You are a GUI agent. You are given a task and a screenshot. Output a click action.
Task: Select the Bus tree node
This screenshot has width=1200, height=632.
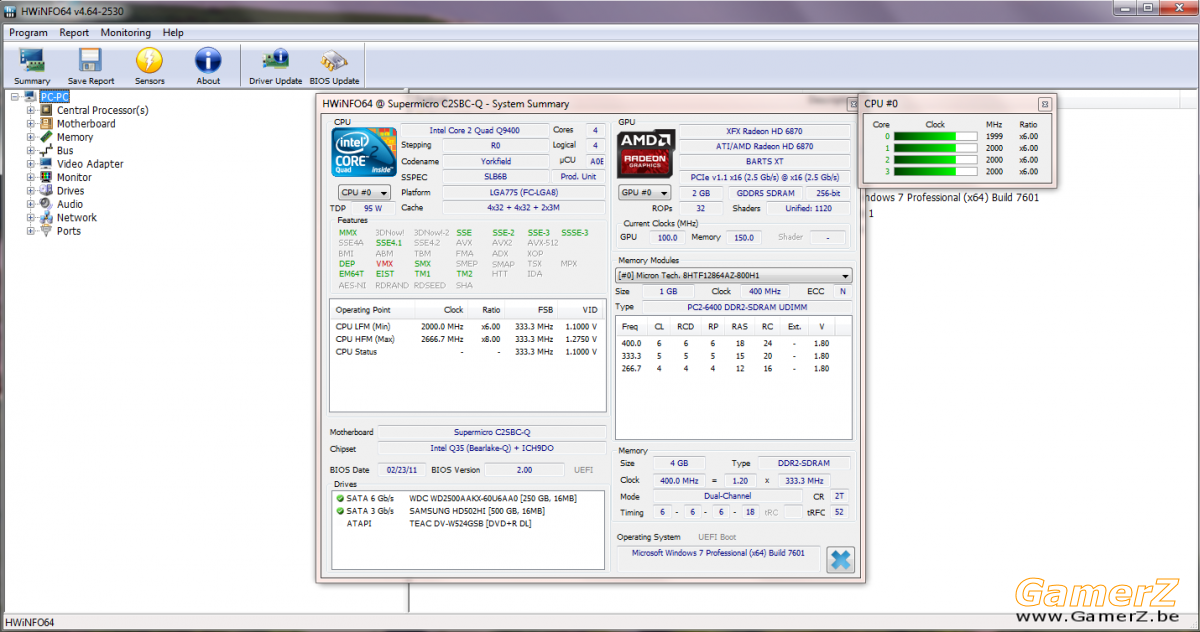[65, 151]
